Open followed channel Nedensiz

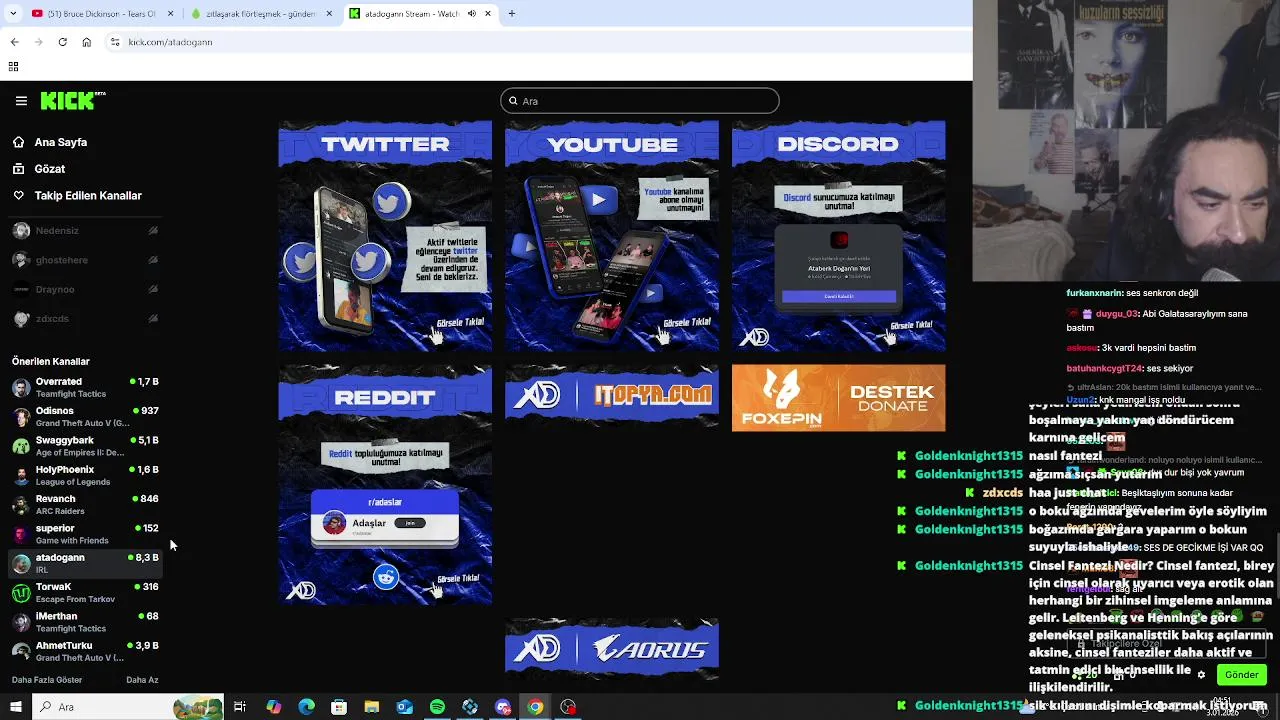(x=85, y=231)
